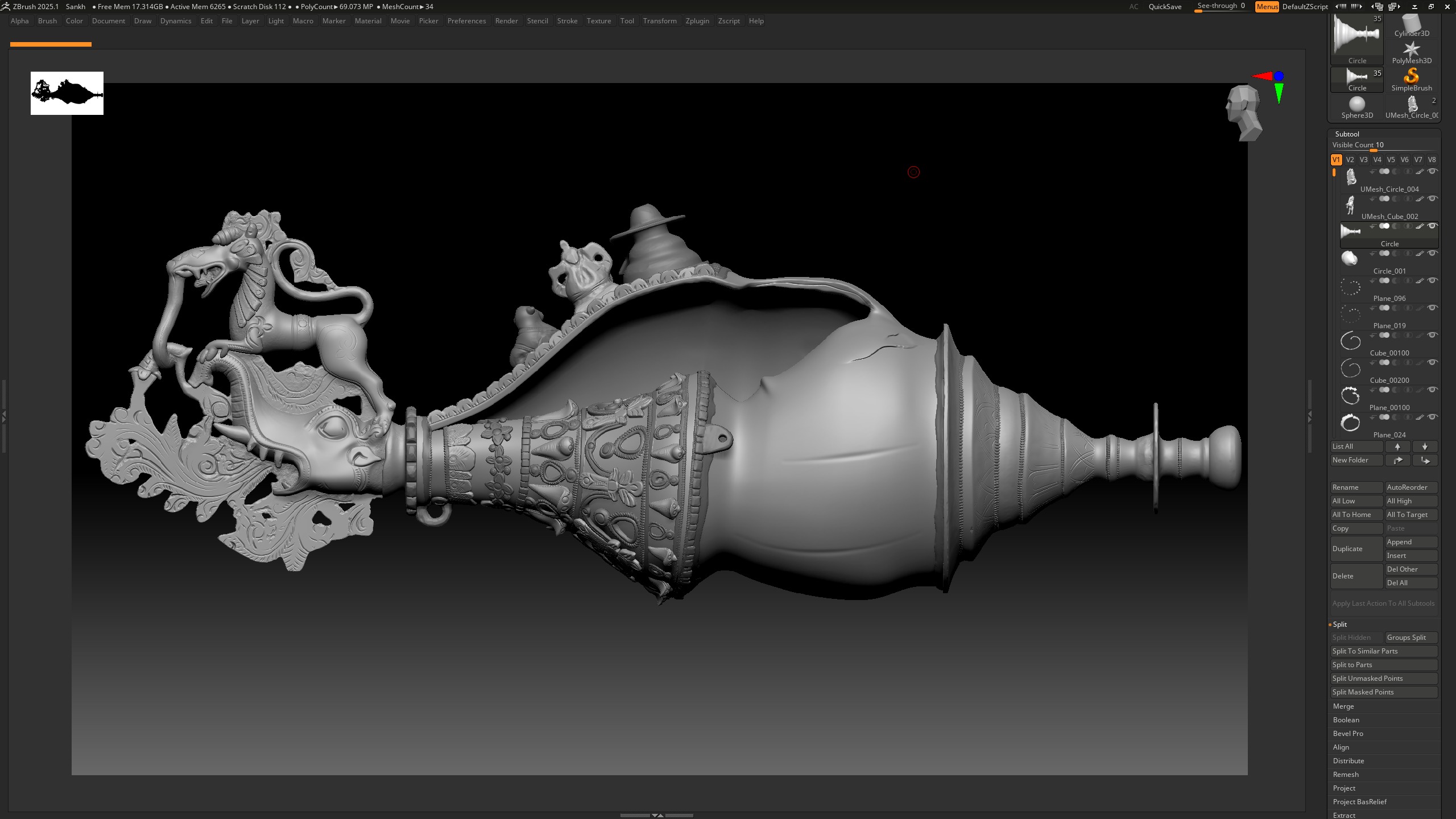Expand the Bevel Pro section

[1348, 734]
